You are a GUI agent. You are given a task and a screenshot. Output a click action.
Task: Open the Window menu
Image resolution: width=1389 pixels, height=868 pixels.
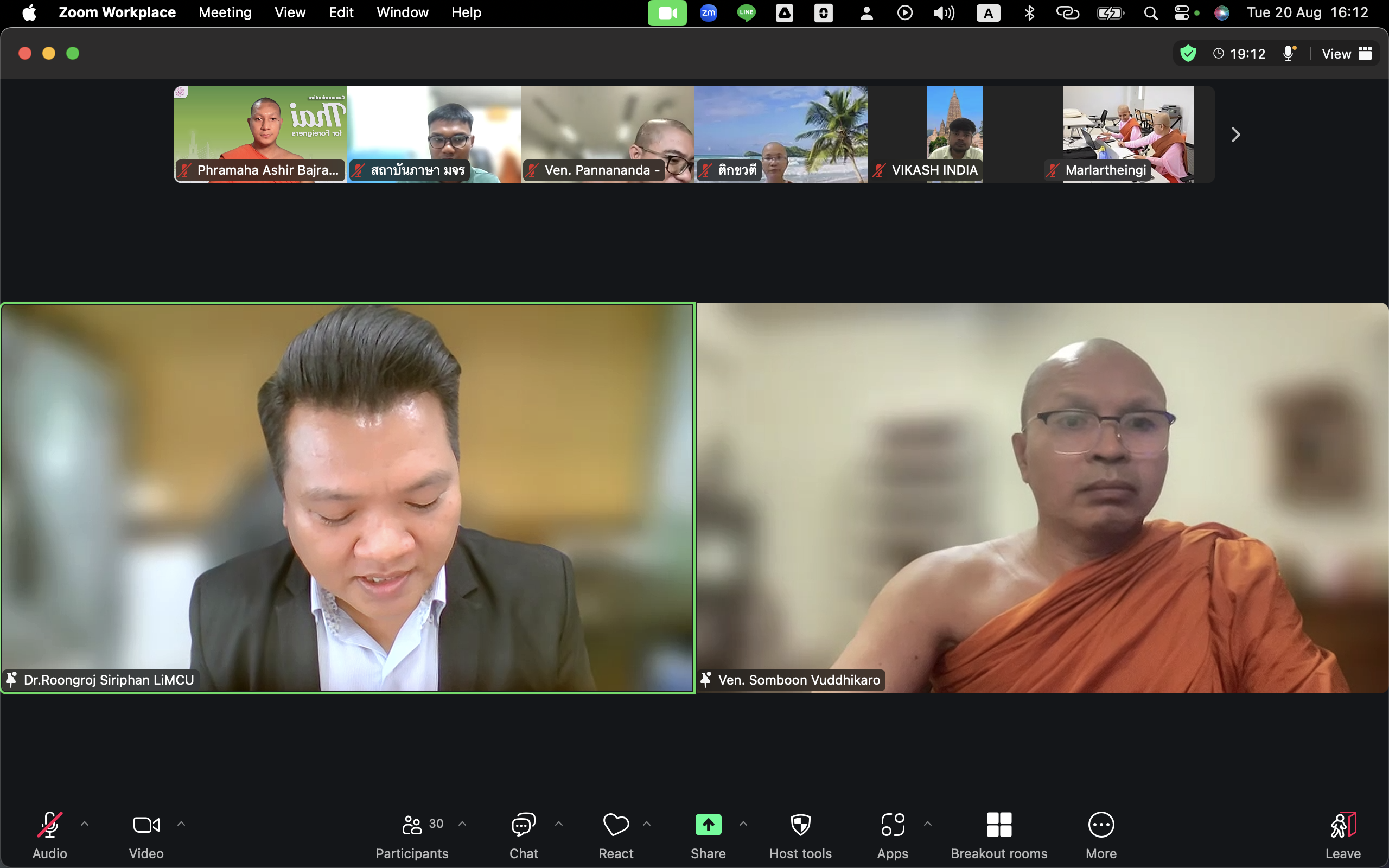pyautogui.click(x=403, y=12)
